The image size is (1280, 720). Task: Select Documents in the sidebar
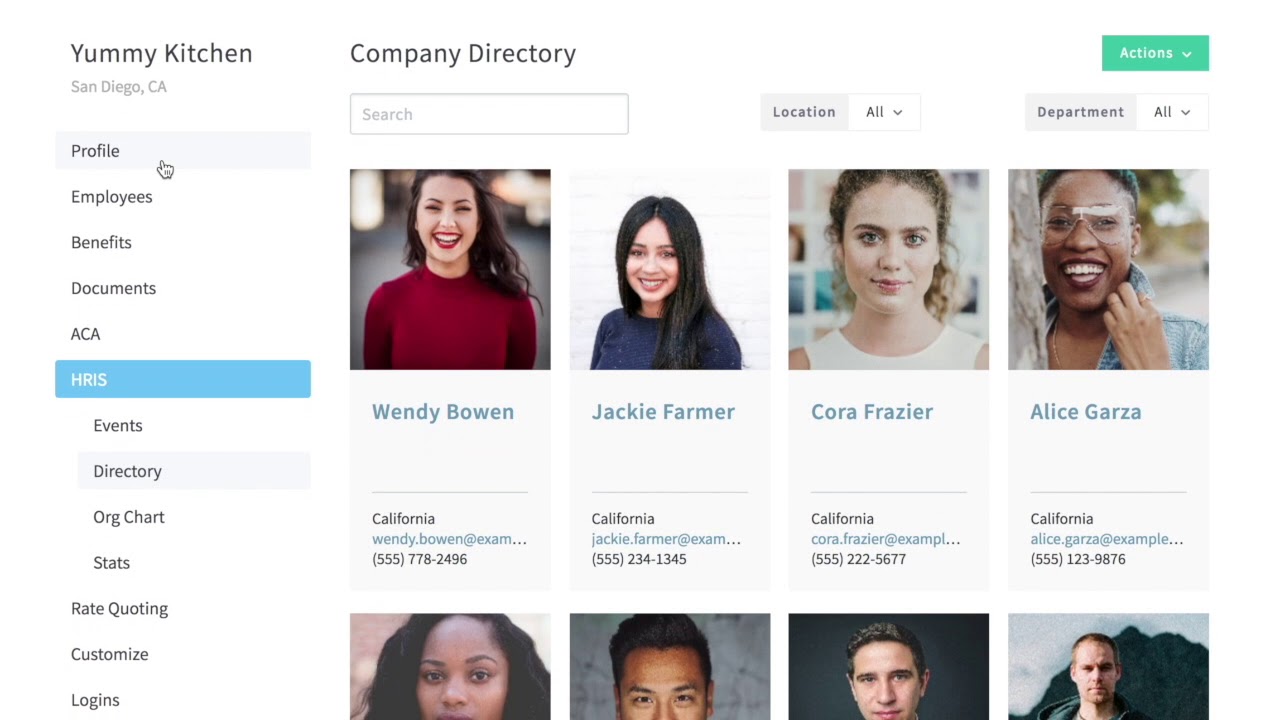(x=113, y=288)
